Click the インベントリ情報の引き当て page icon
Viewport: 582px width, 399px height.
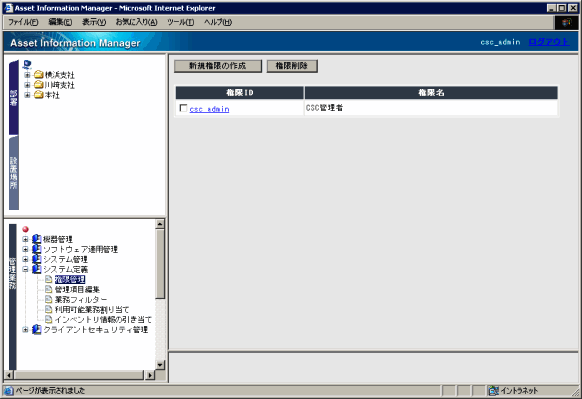point(48,319)
